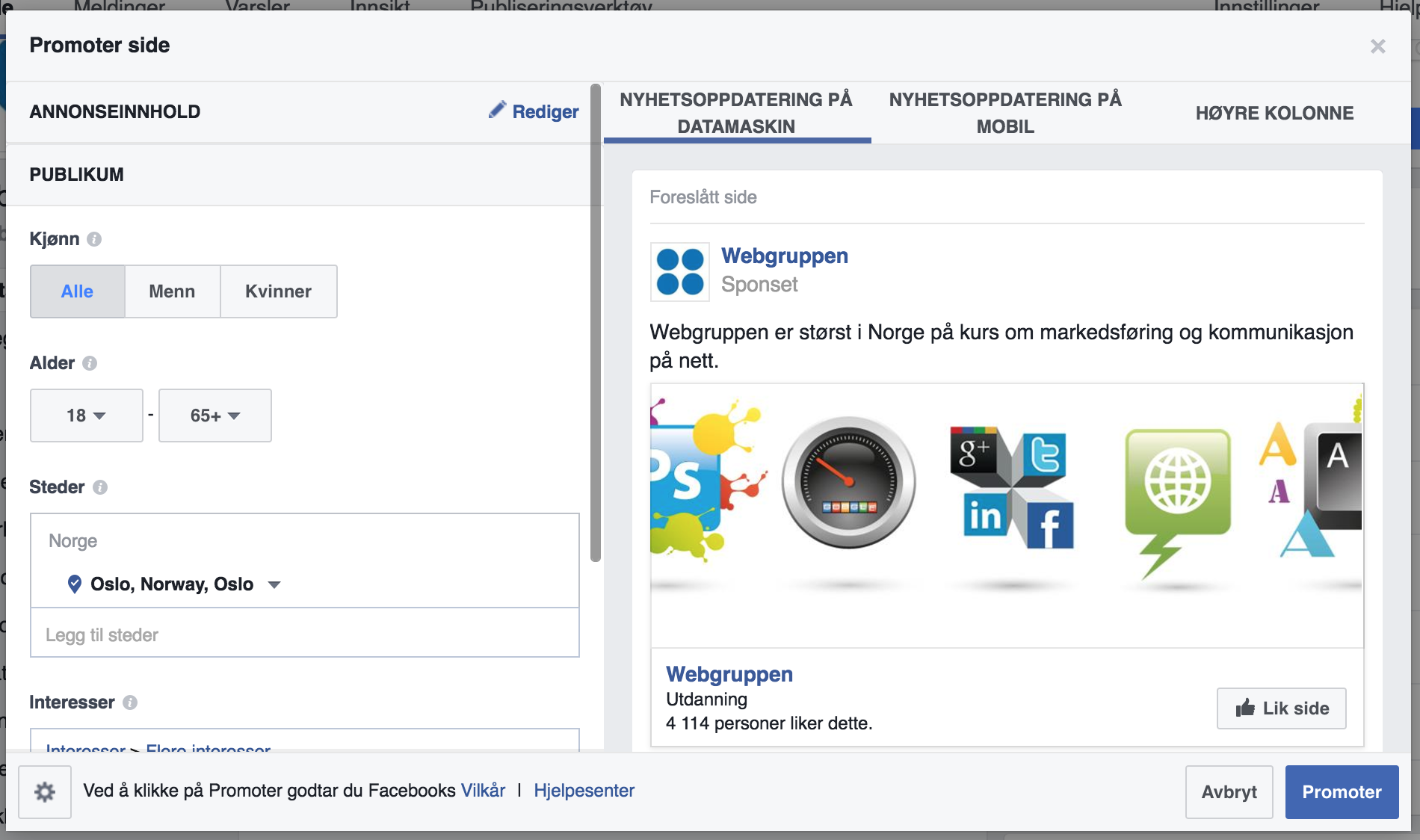The height and width of the screenshot is (840, 1420).
Task: Click the ANNONSEINNHOLD section header
Action: pyautogui.click(x=115, y=112)
